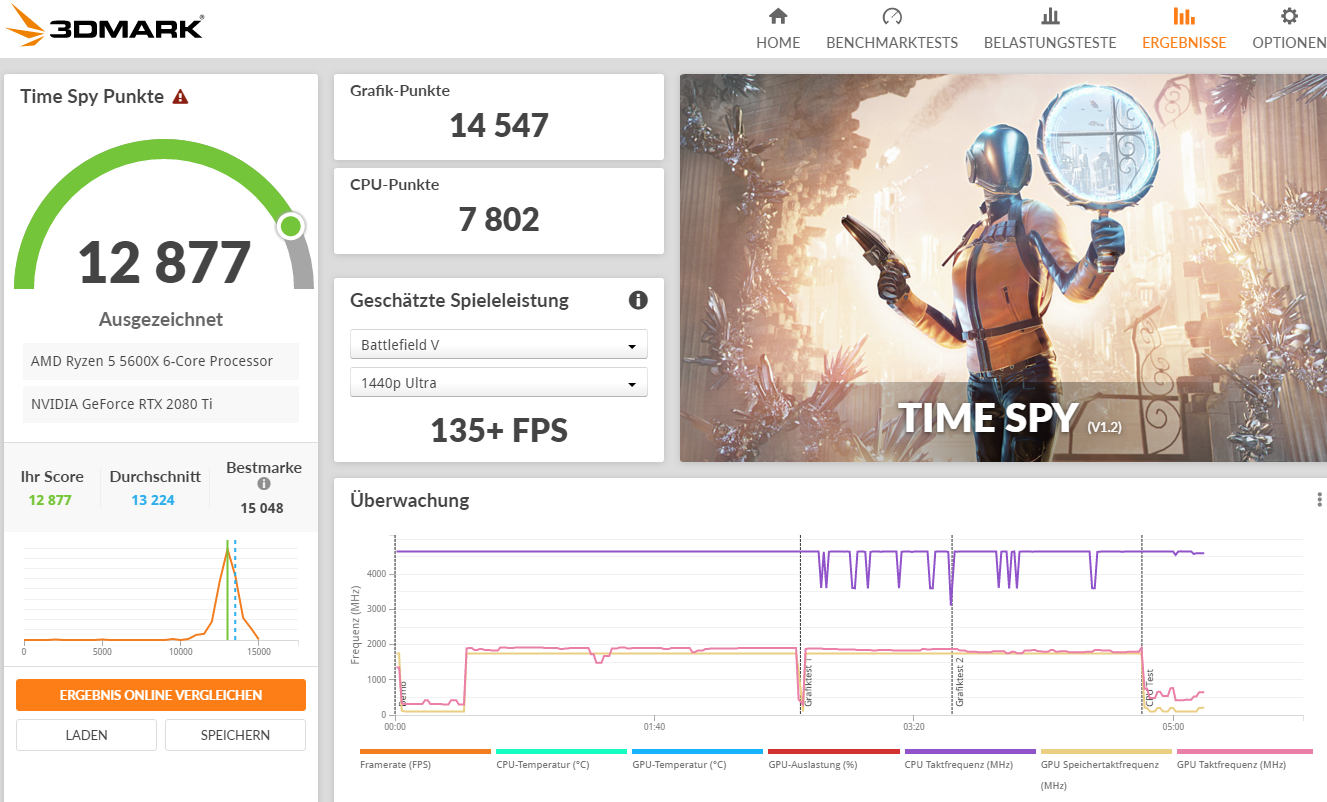
Task: Click the Grafik-Punkte value 14 547
Action: pyautogui.click(x=499, y=126)
